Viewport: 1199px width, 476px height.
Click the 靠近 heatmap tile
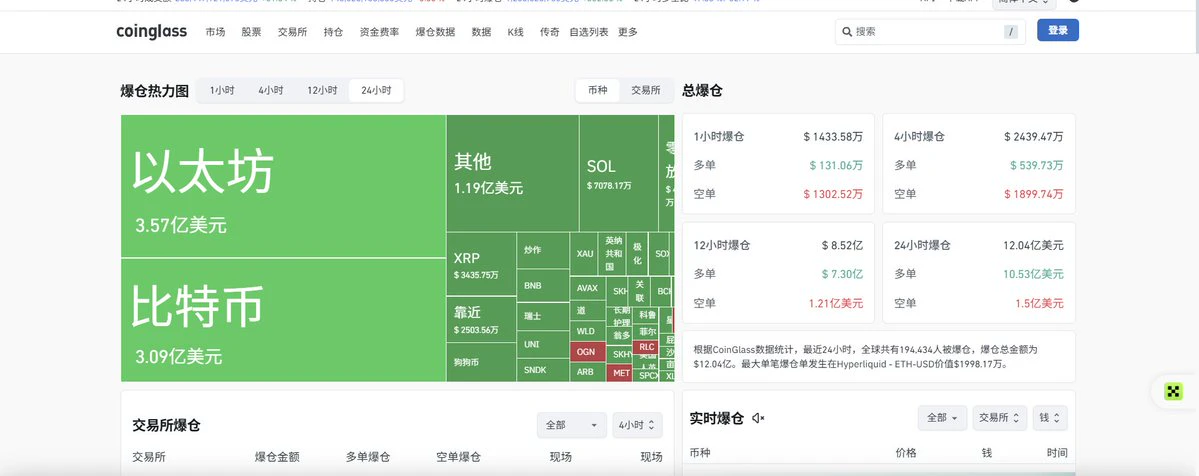481,319
